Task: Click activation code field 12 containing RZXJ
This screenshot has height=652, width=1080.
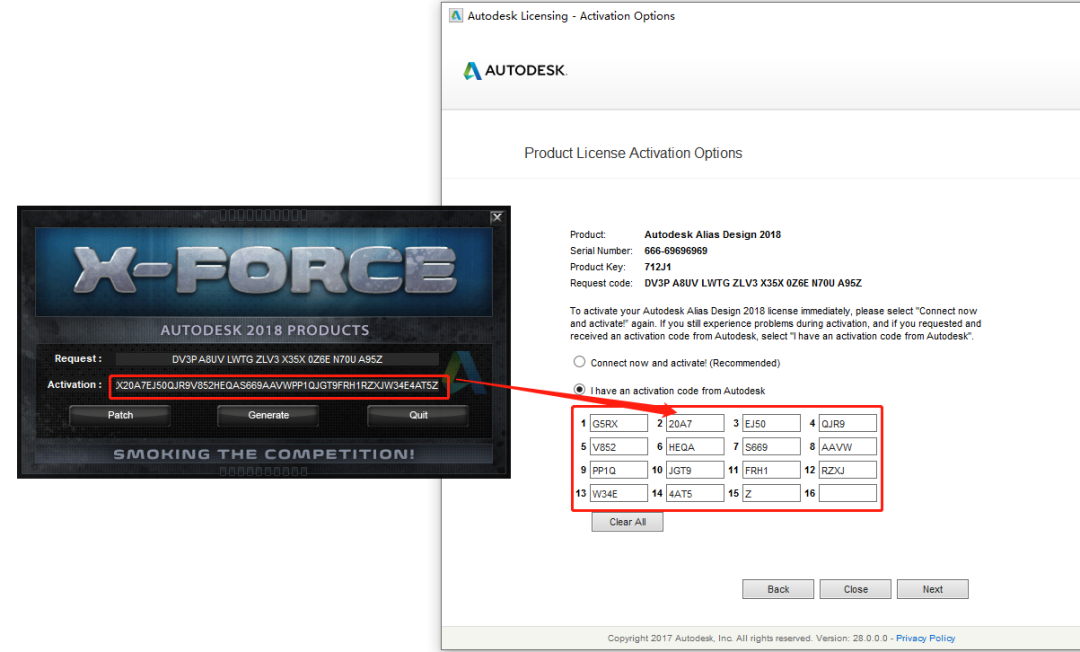Action: (x=847, y=470)
